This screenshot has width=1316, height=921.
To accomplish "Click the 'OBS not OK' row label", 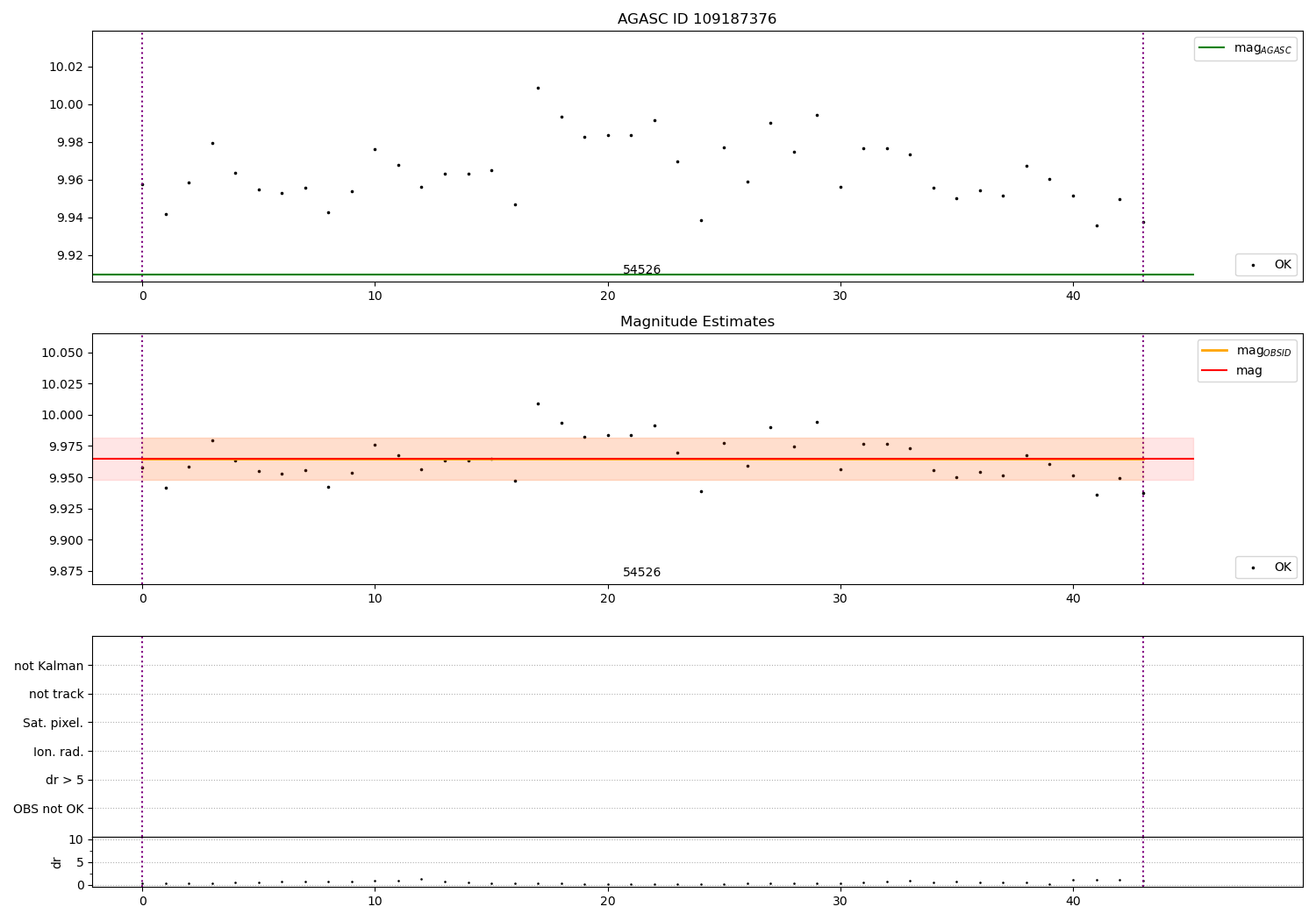I will (x=48, y=809).
